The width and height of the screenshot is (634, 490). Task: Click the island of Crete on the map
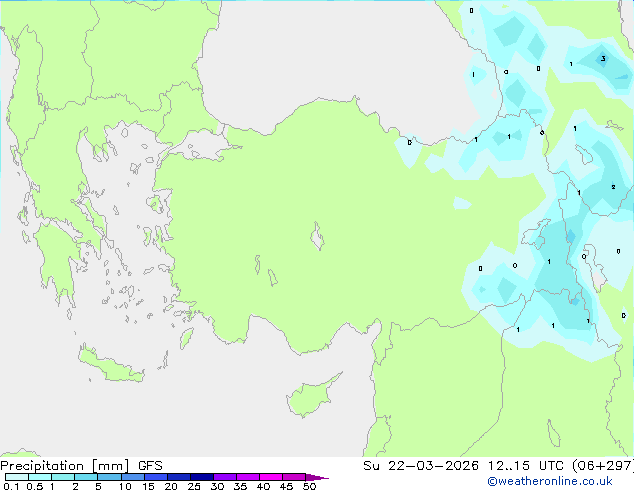pyautogui.click(x=110, y=365)
